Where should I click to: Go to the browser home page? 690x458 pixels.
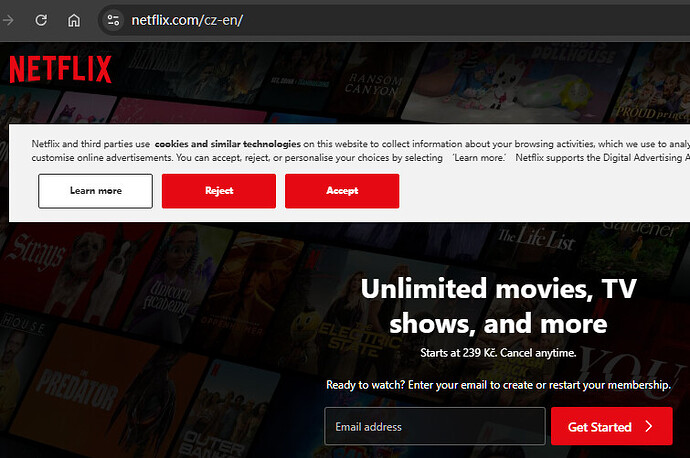pyautogui.click(x=74, y=20)
